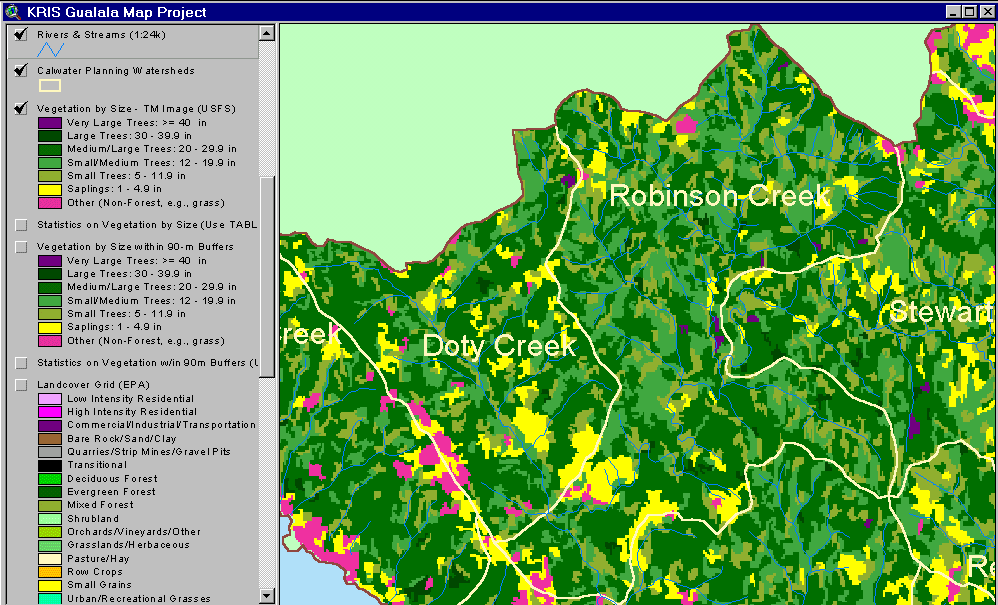
Task: Click the Quarries/Strip Mines/Gravel Pits swatch
Action: [50, 452]
